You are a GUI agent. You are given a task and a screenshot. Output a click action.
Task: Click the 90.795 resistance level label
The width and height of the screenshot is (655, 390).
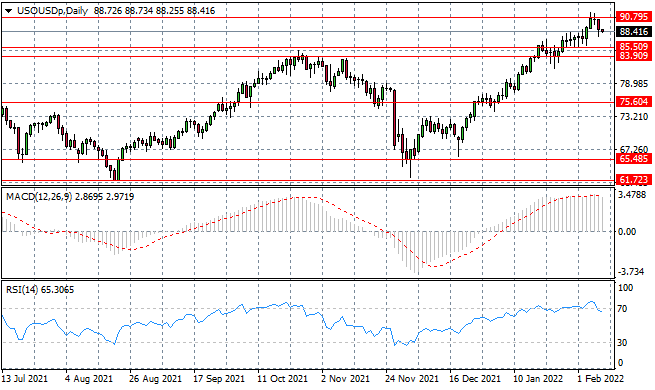click(634, 17)
